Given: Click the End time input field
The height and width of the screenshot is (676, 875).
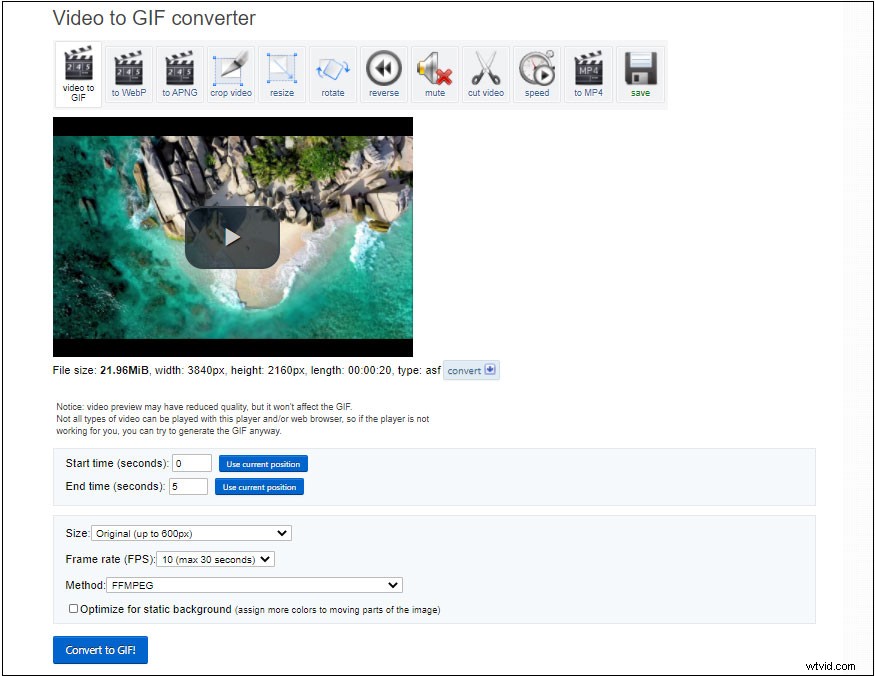Looking at the screenshot, I should [x=188, y=486].
